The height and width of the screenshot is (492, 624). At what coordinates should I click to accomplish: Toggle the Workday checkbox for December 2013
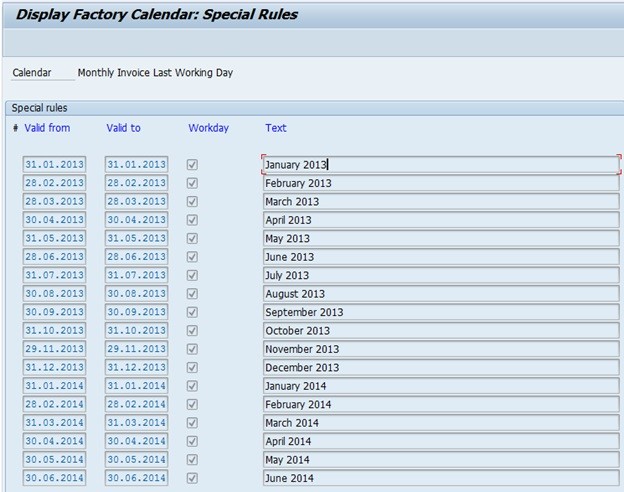click(x=192, y=367)
